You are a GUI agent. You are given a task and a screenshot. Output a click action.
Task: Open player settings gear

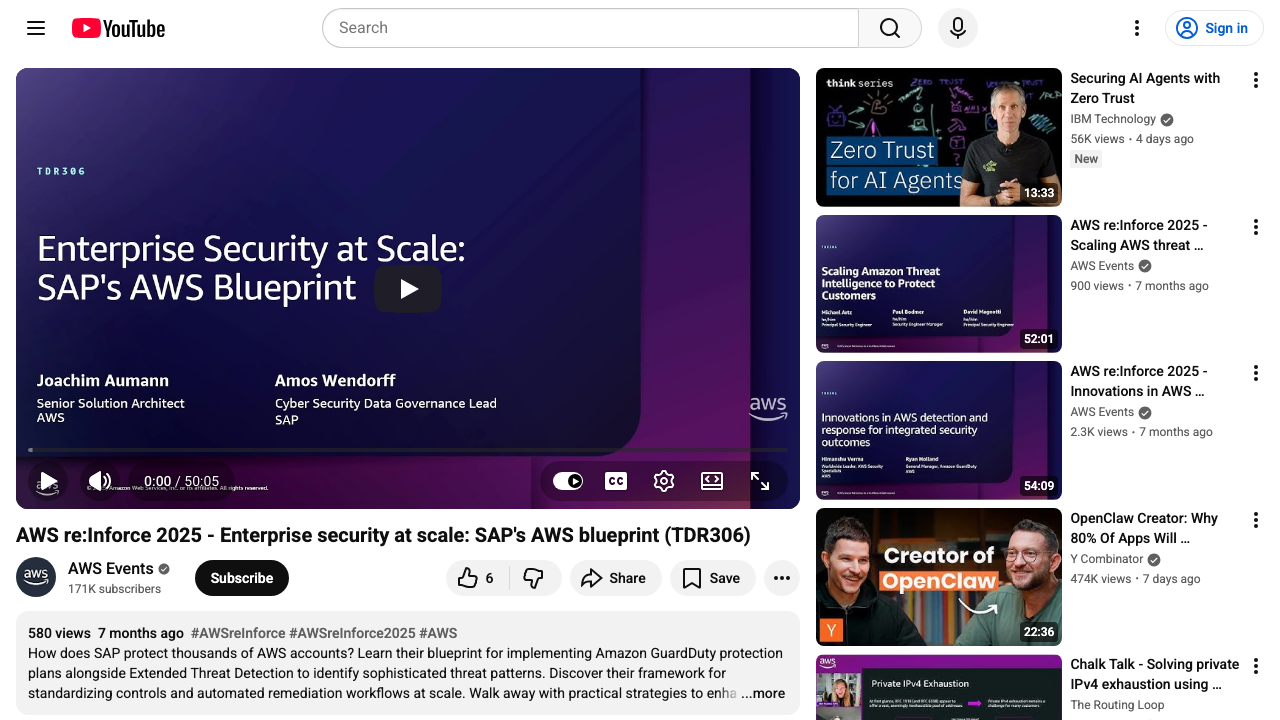[664, 481]
